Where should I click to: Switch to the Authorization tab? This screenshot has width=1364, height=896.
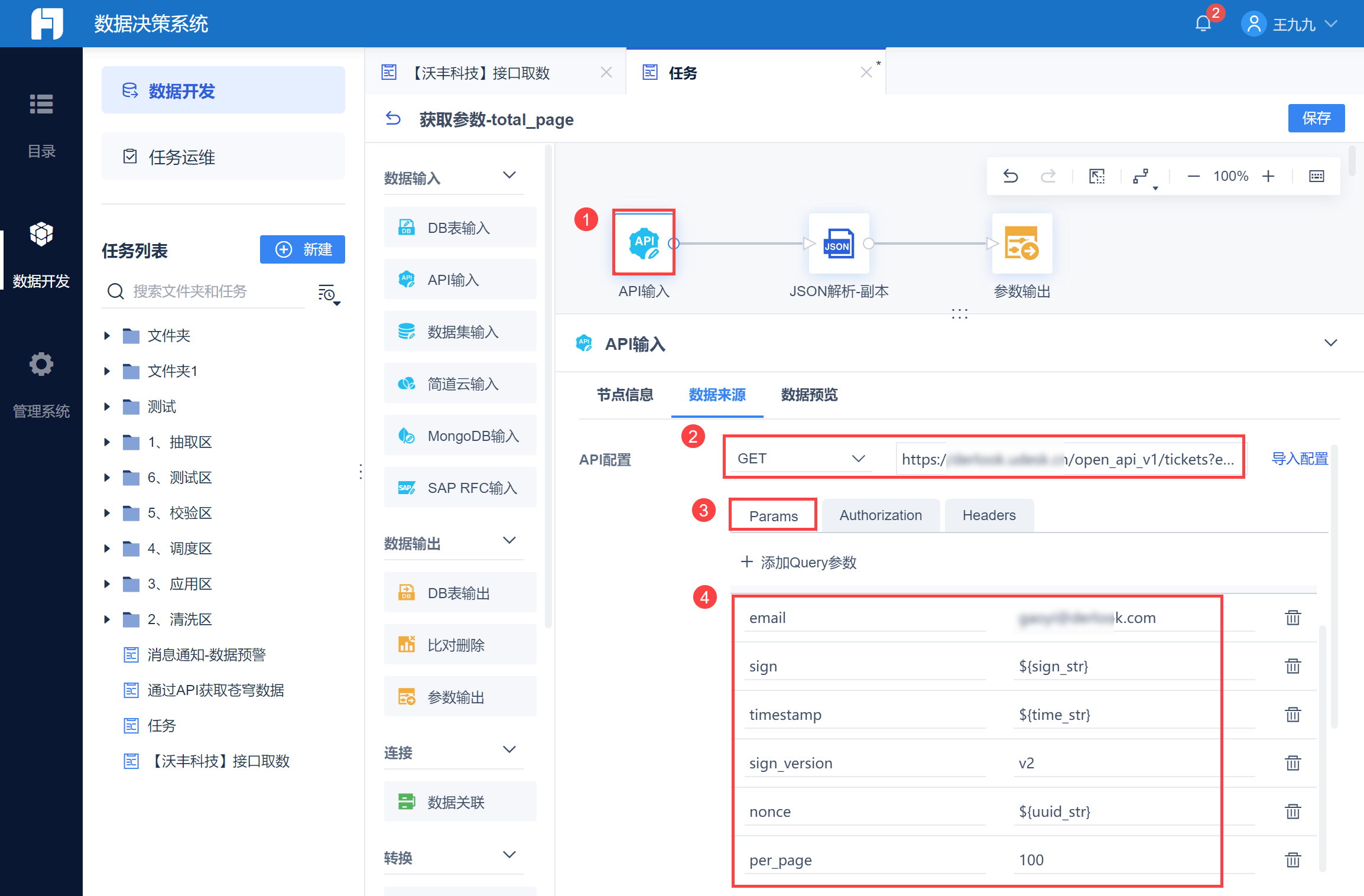(880, 515)
